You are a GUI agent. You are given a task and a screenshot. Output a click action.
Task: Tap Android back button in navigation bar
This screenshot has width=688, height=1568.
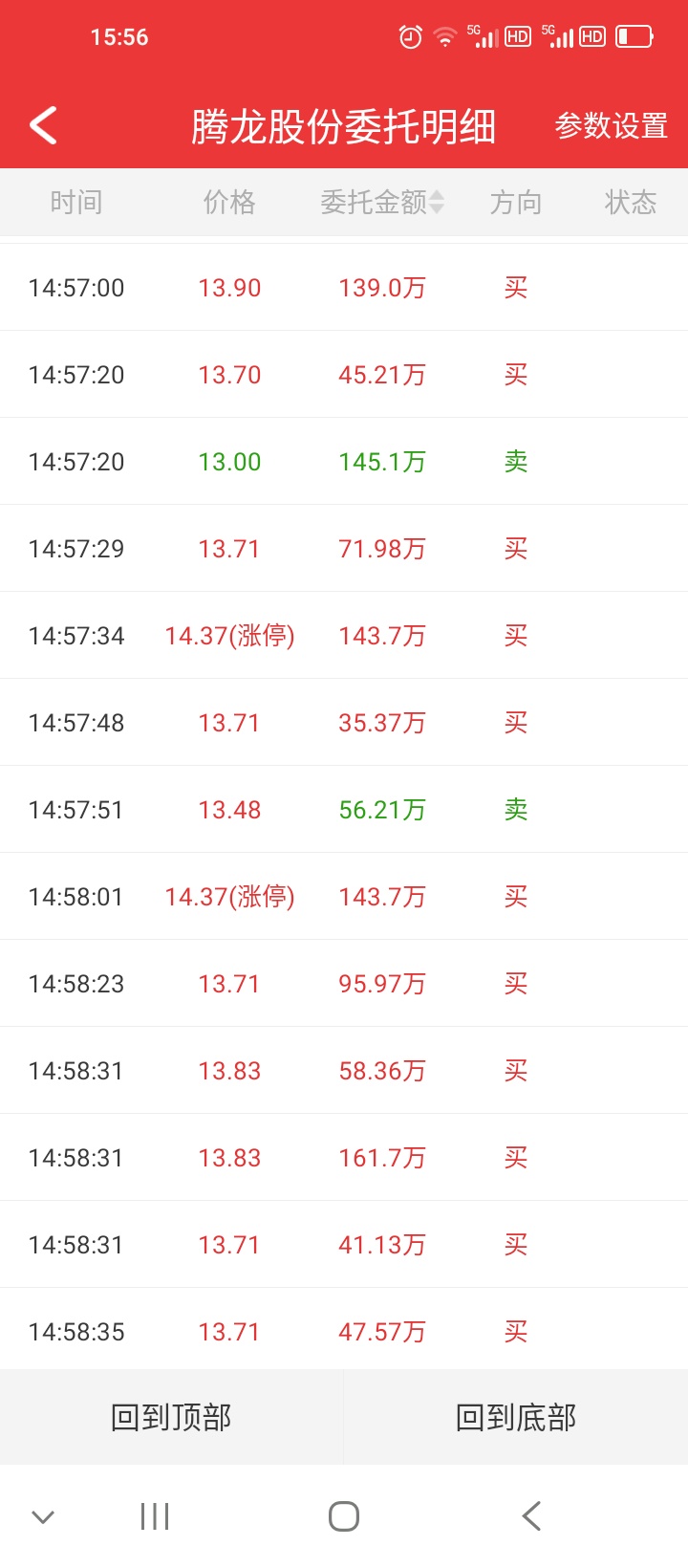tap(531, 1516)
